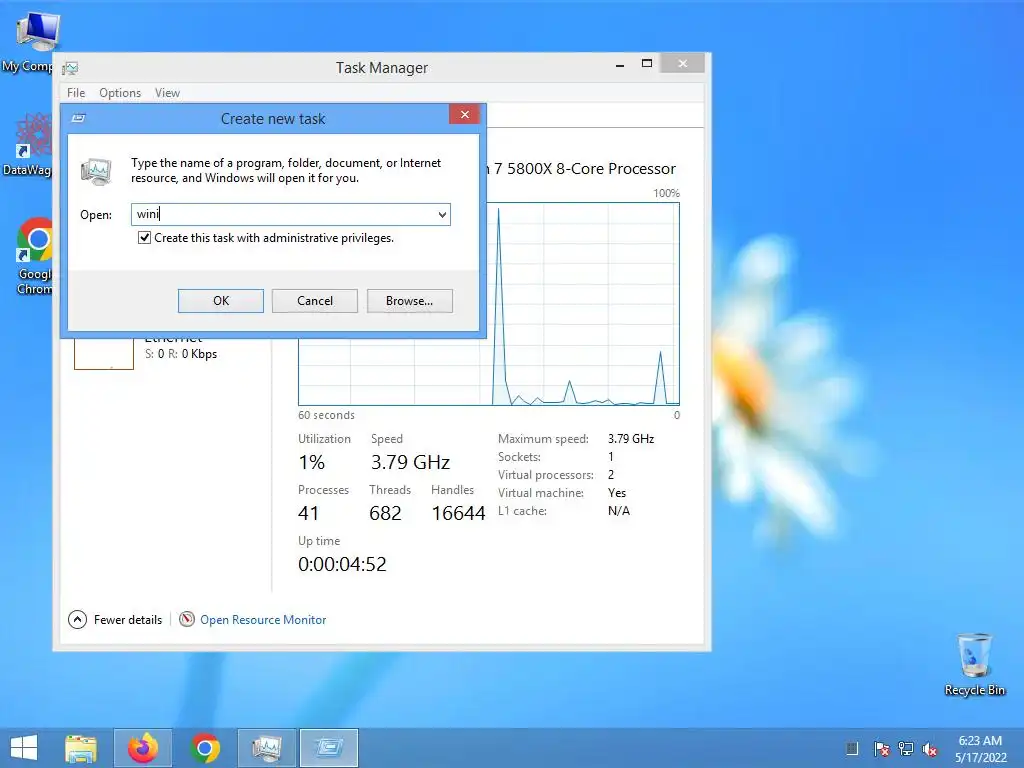Click the 3.79 GHz speed value
Viewport: 1024px width, 768px height.
[x=410, y=462]
